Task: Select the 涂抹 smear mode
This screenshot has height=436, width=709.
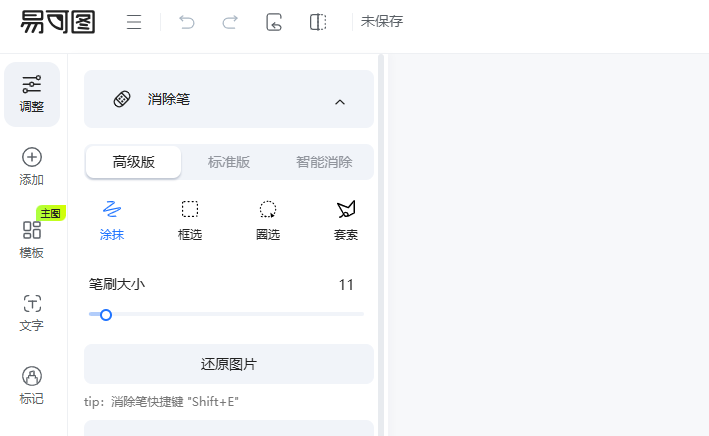Action: (x=112, y=221)
